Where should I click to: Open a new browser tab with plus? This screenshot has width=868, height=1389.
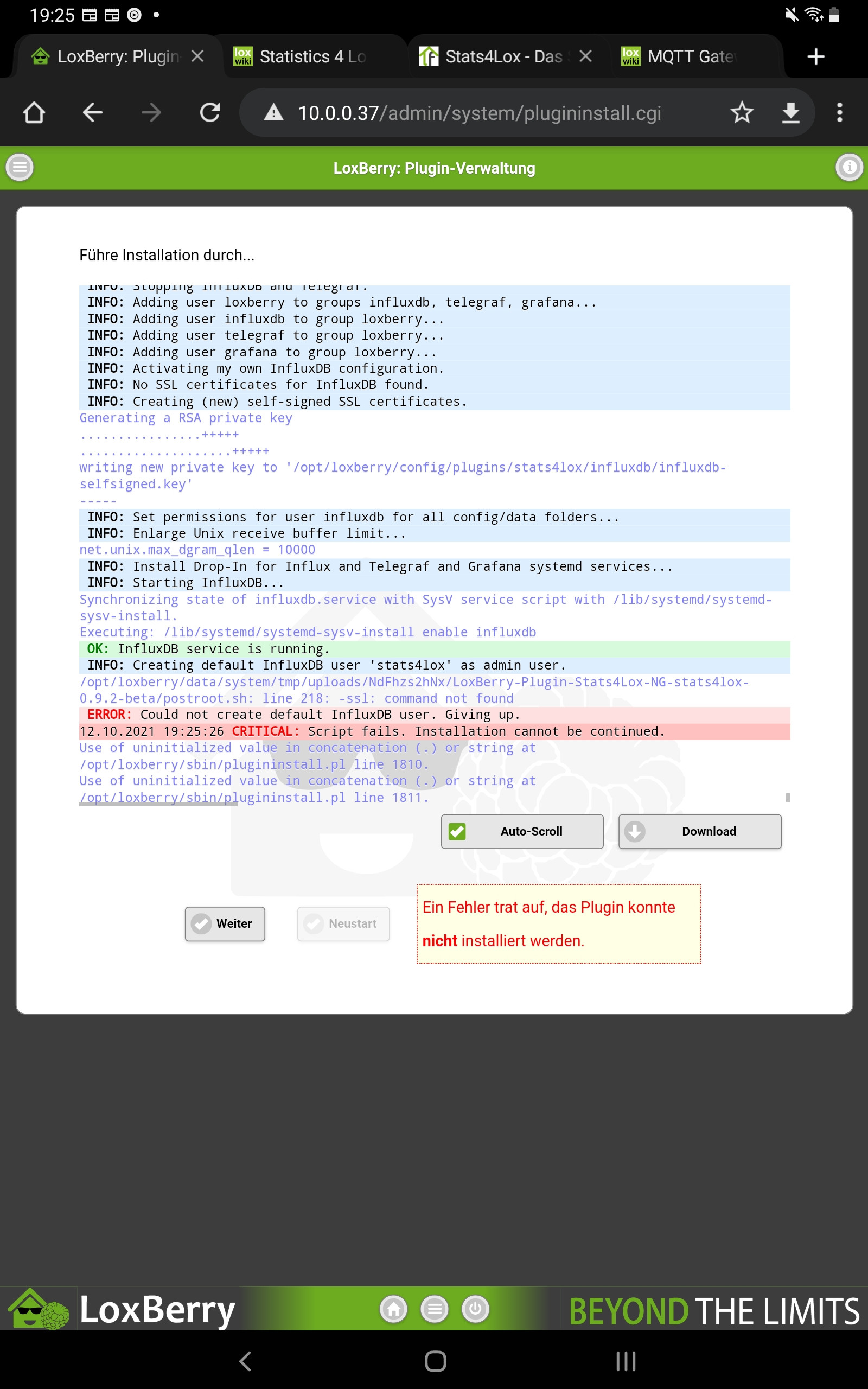(816, 56)
